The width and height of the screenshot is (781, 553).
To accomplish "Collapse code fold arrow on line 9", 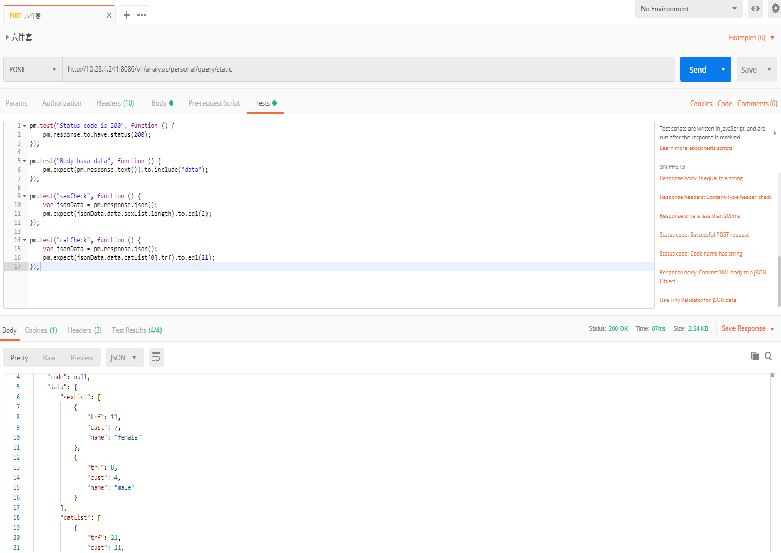I will 24,196.
